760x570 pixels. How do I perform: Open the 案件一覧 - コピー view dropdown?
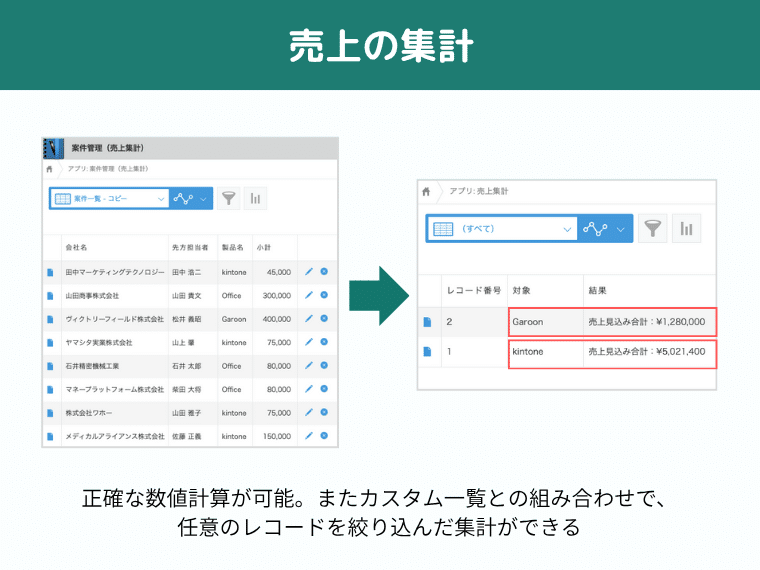[x=110, y=199]
